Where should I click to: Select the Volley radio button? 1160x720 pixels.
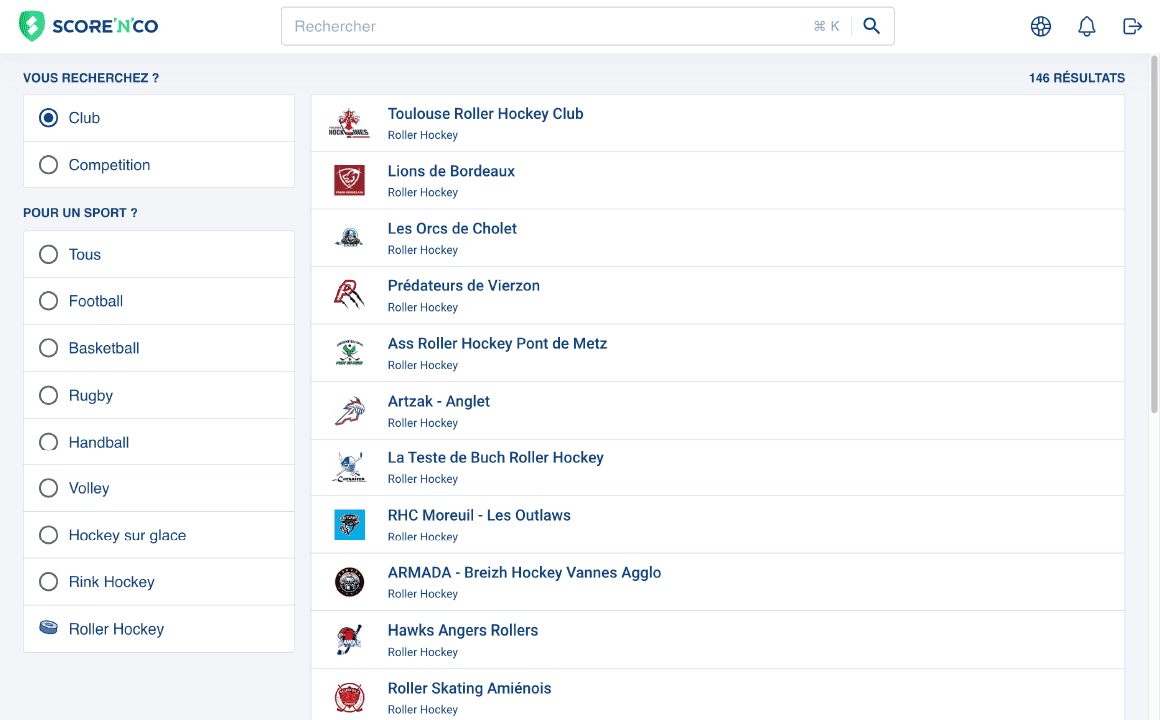point(48,488)
